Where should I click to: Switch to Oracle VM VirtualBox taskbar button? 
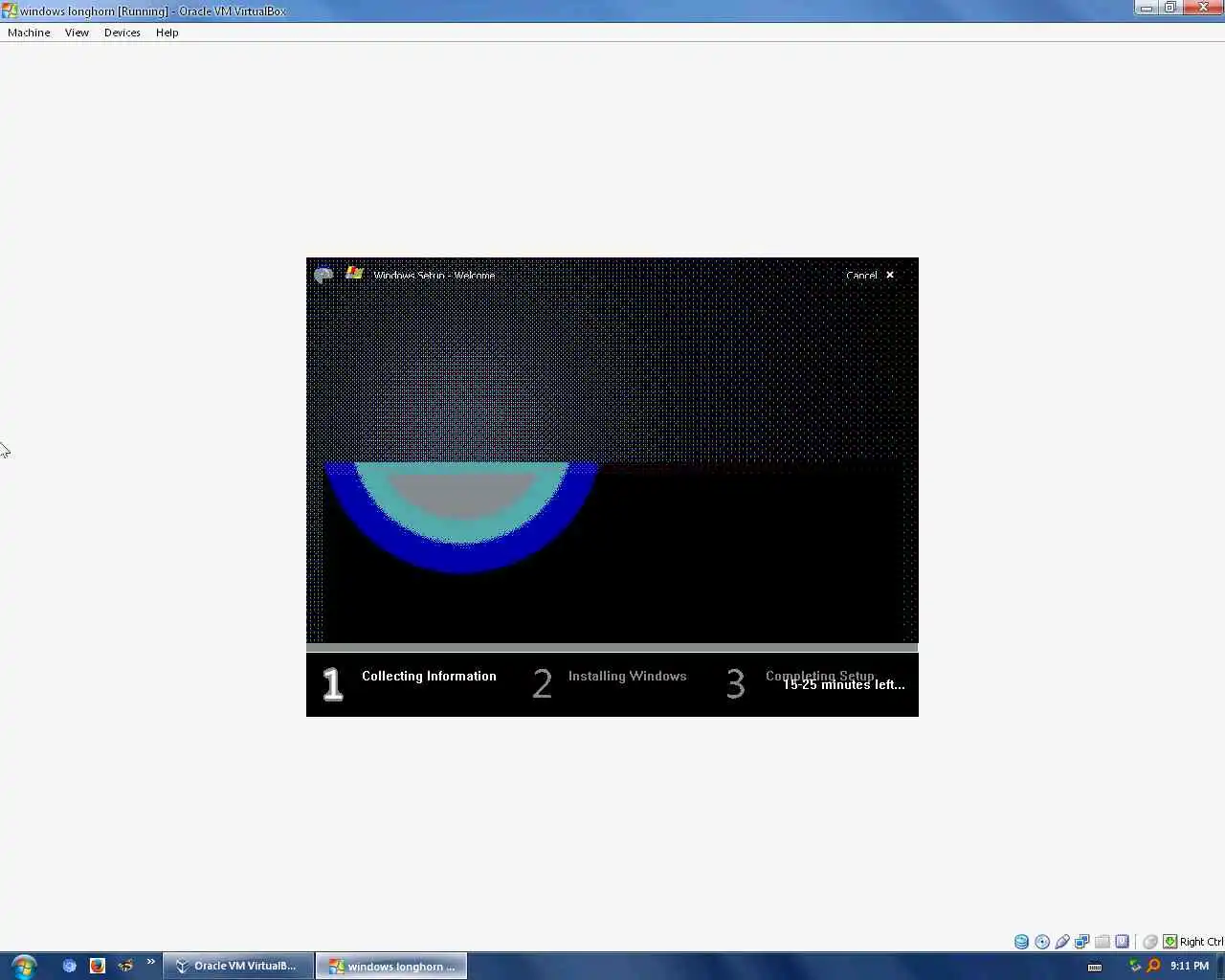click(238, 966)
